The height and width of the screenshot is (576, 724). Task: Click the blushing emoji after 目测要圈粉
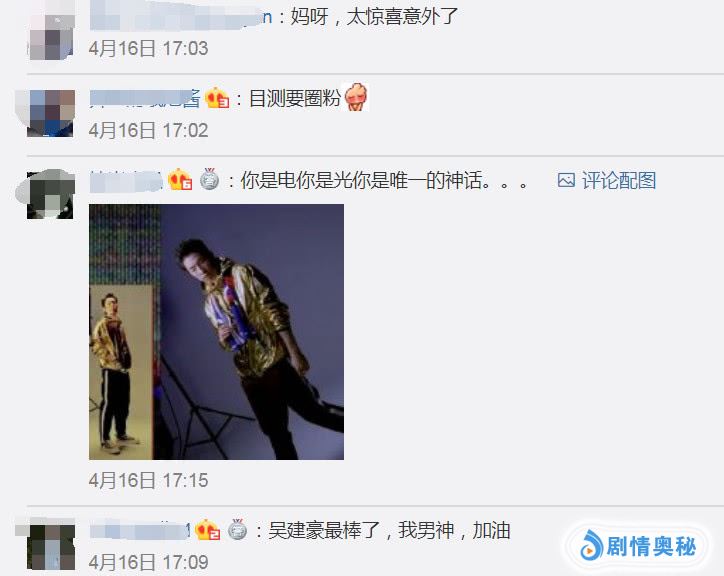point(356,97)
